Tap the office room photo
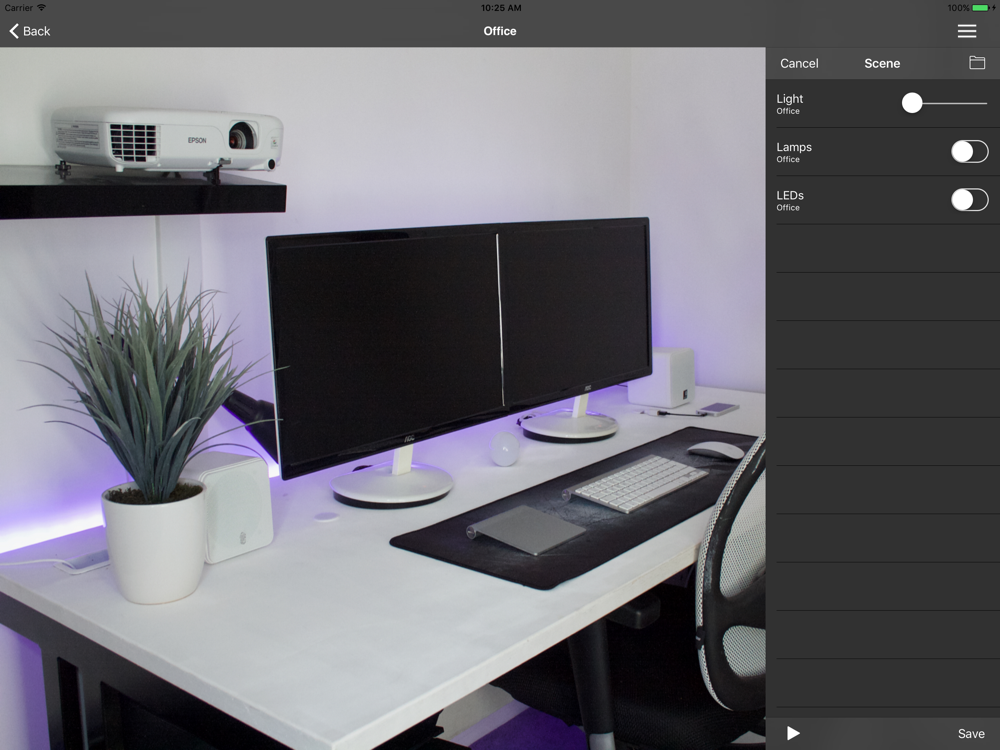This screenshot has height=750, width=1000. coord(383,399)
